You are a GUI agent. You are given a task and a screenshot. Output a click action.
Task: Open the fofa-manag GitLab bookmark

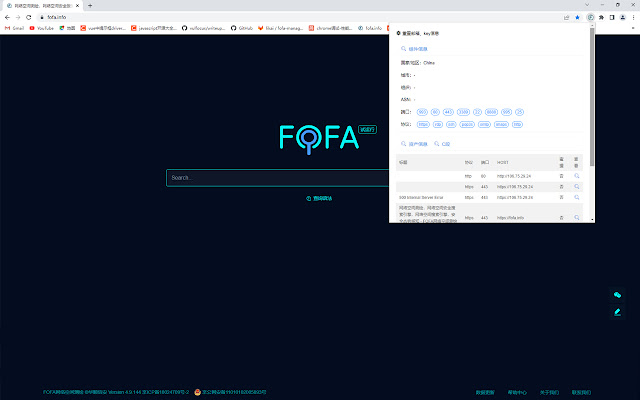(280, 28)
